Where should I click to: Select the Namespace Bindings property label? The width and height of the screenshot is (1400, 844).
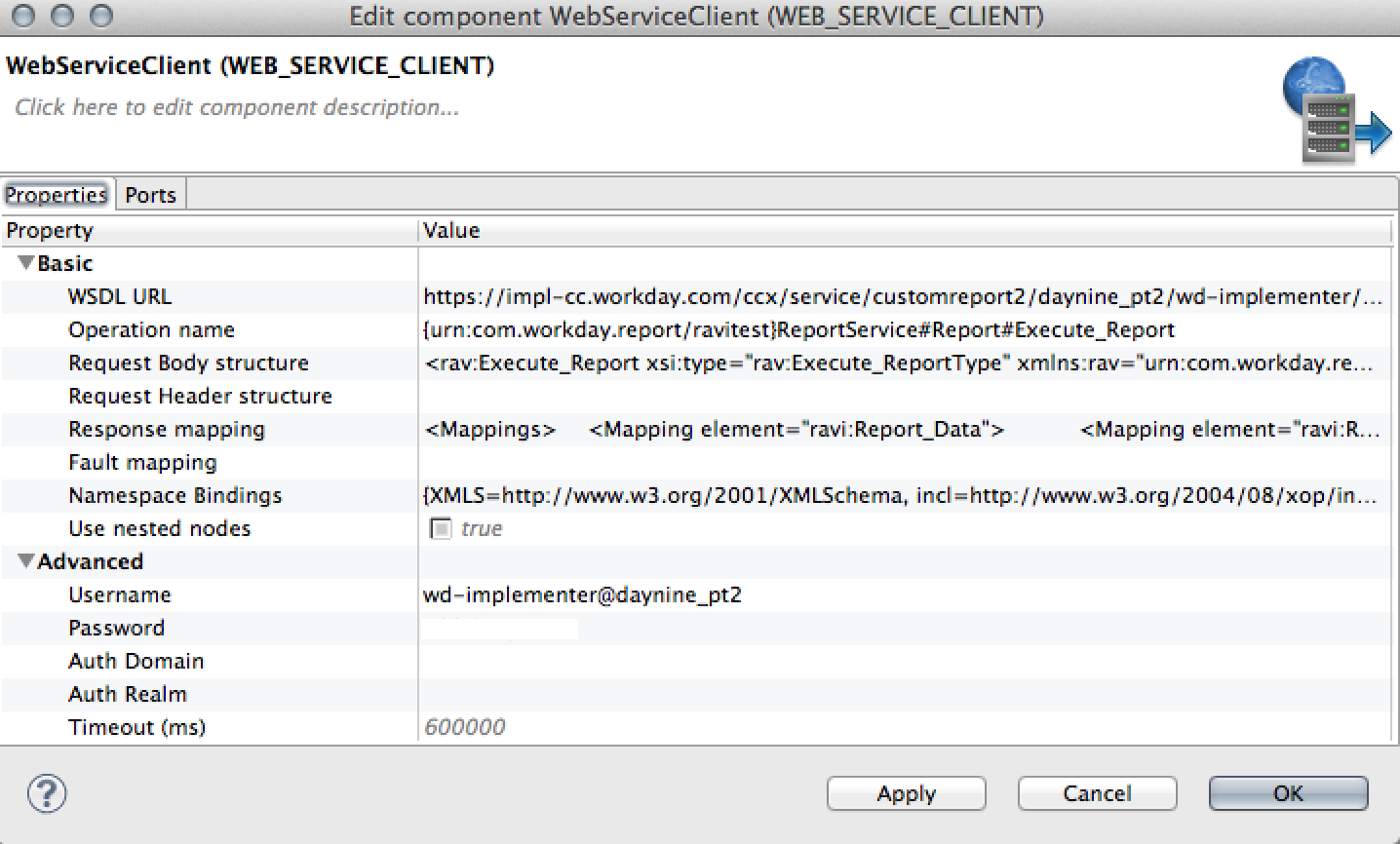[175, 495]
